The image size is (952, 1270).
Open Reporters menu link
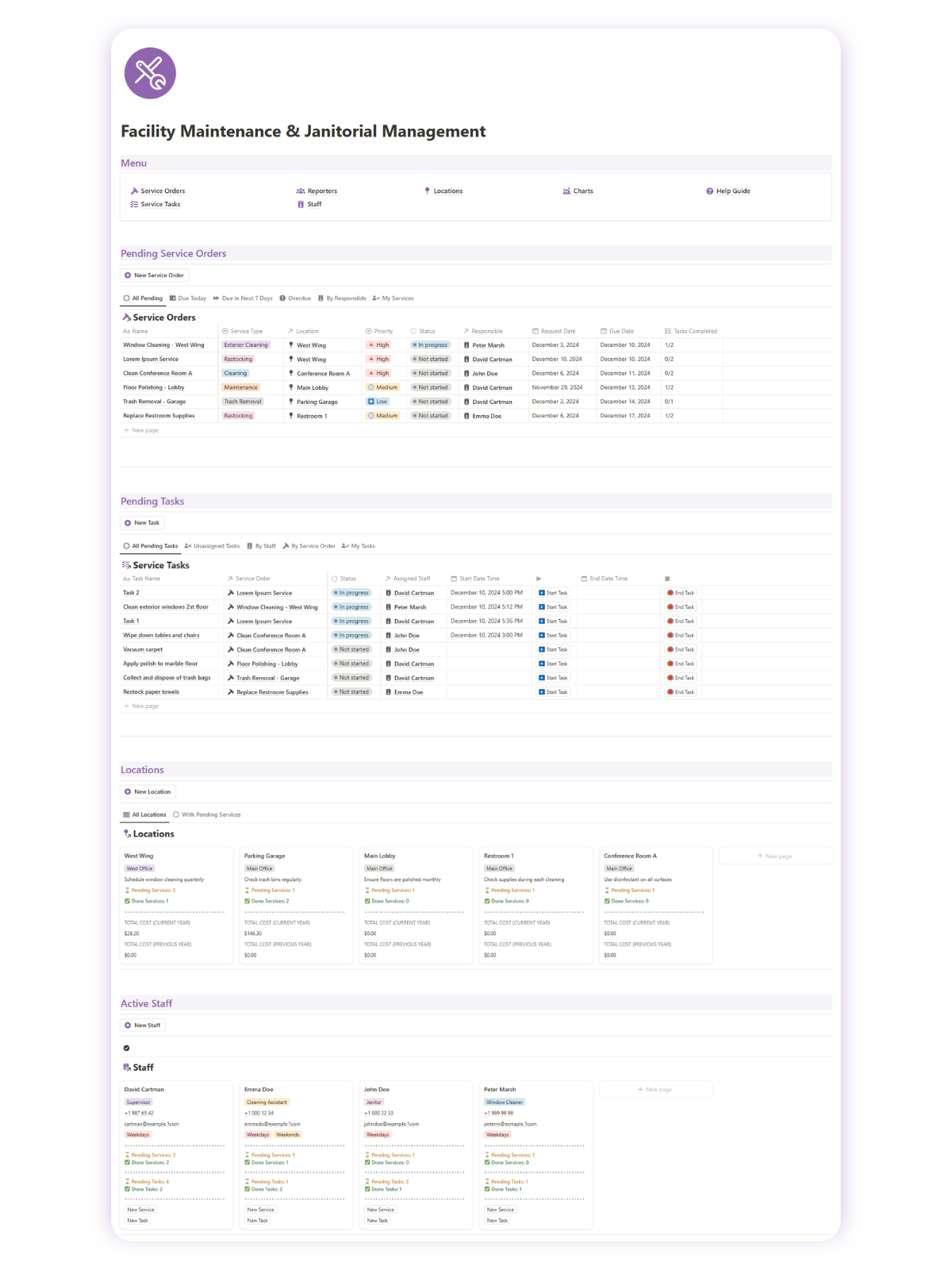tap(317, 190)
